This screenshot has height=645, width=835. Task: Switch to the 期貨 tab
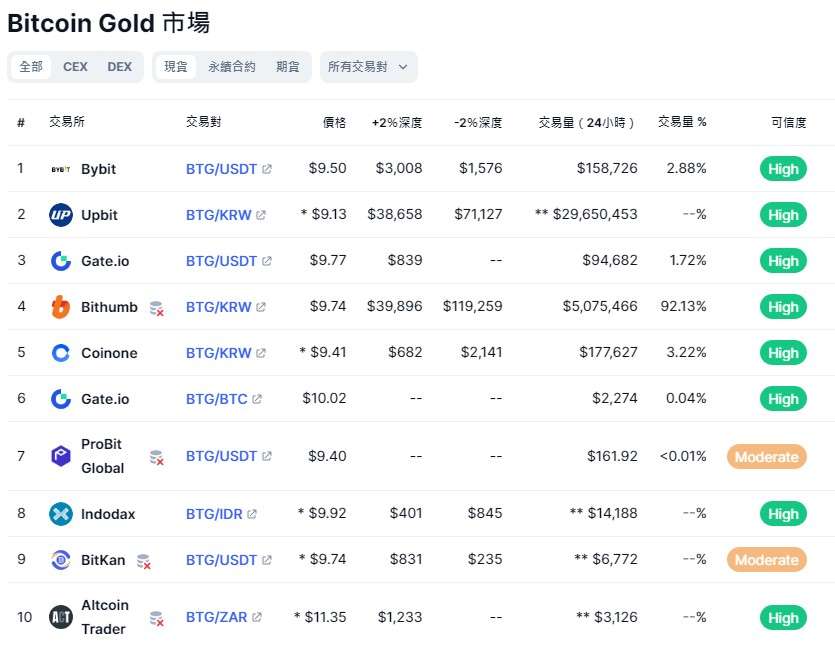tap(288, 67)
